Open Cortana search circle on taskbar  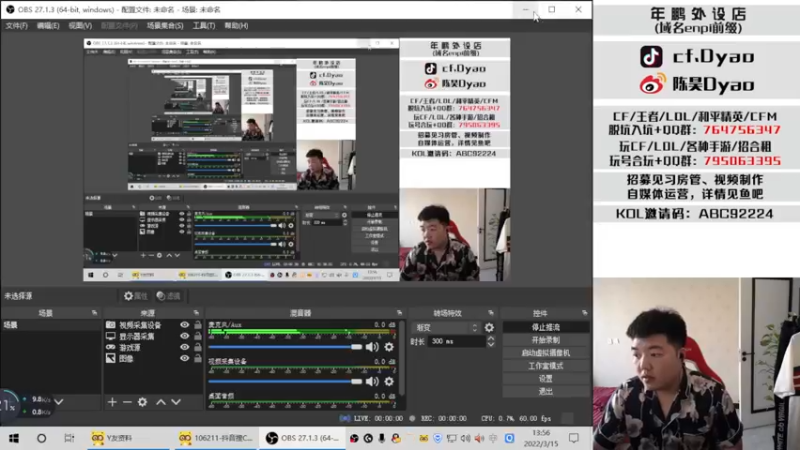point(41,438)
